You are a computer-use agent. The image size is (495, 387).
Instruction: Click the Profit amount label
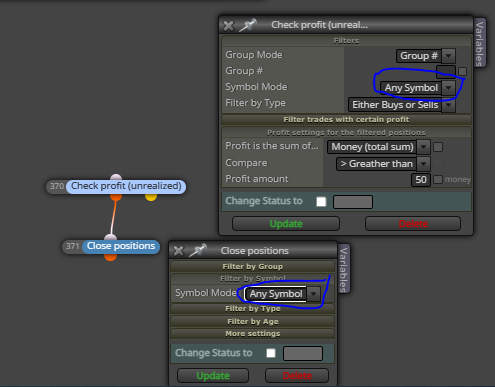coord(257,179)
